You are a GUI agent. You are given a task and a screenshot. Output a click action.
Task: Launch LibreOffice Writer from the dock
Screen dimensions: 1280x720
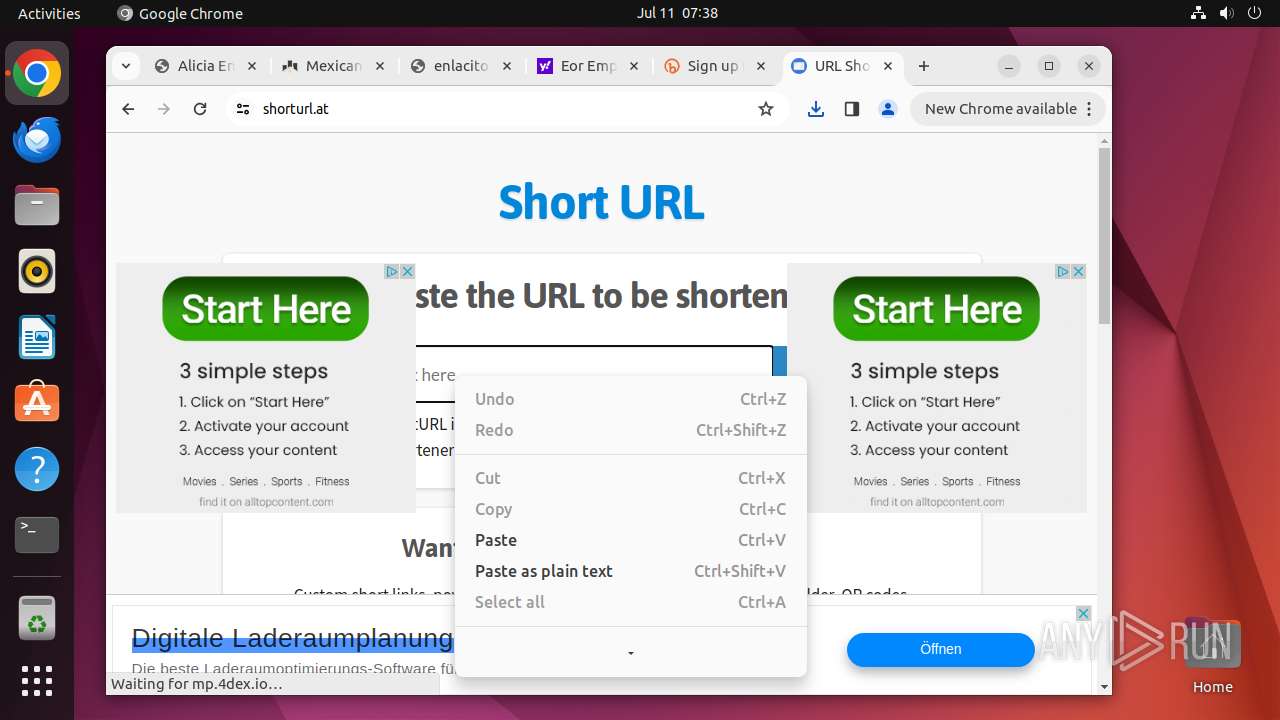(37, 337)
